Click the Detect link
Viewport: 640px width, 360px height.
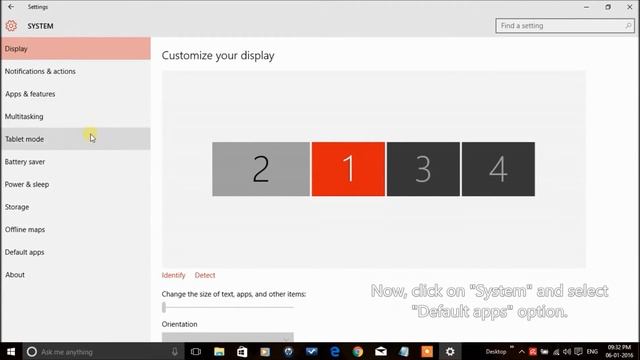coord(205,275)
